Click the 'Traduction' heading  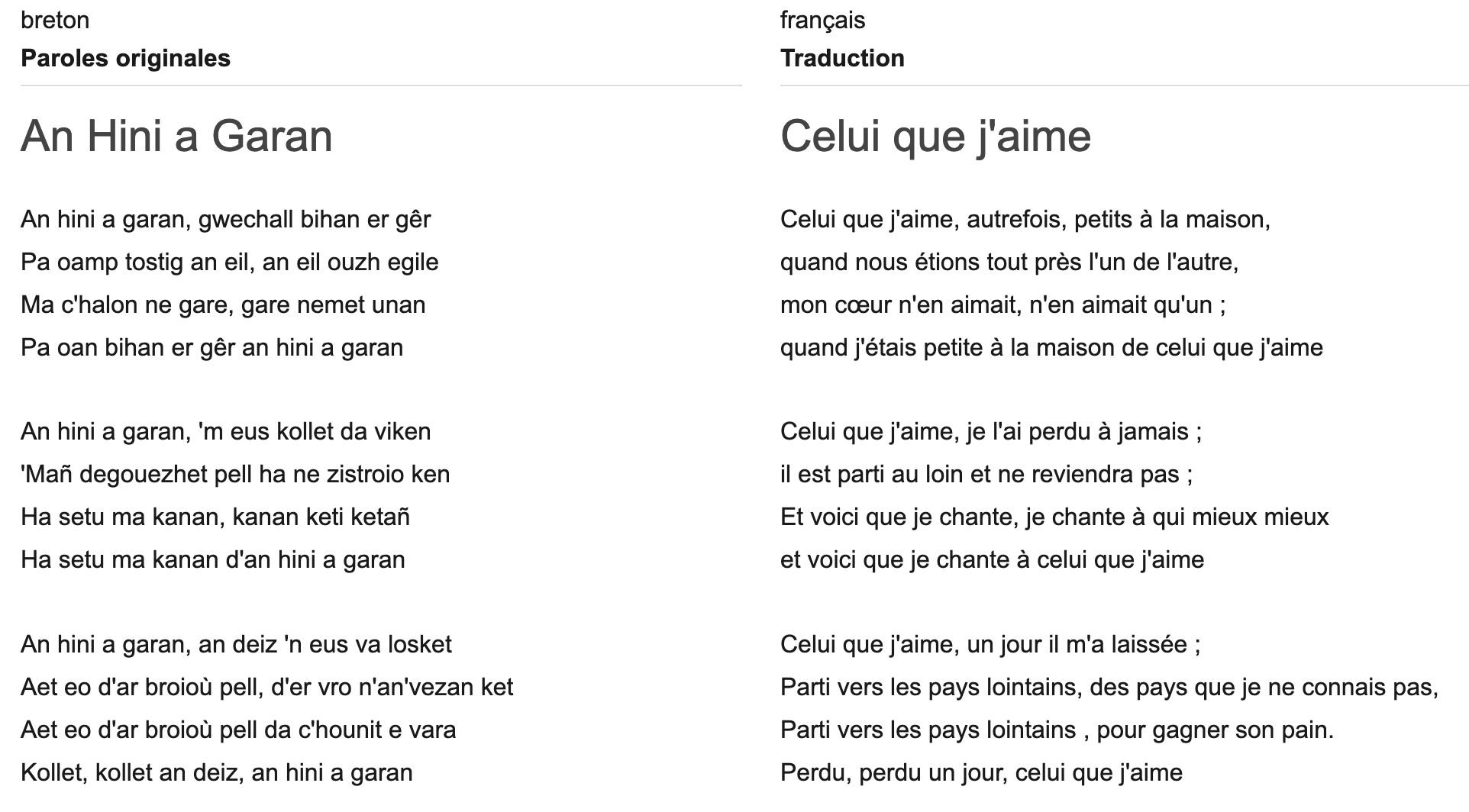pos(842,58)
